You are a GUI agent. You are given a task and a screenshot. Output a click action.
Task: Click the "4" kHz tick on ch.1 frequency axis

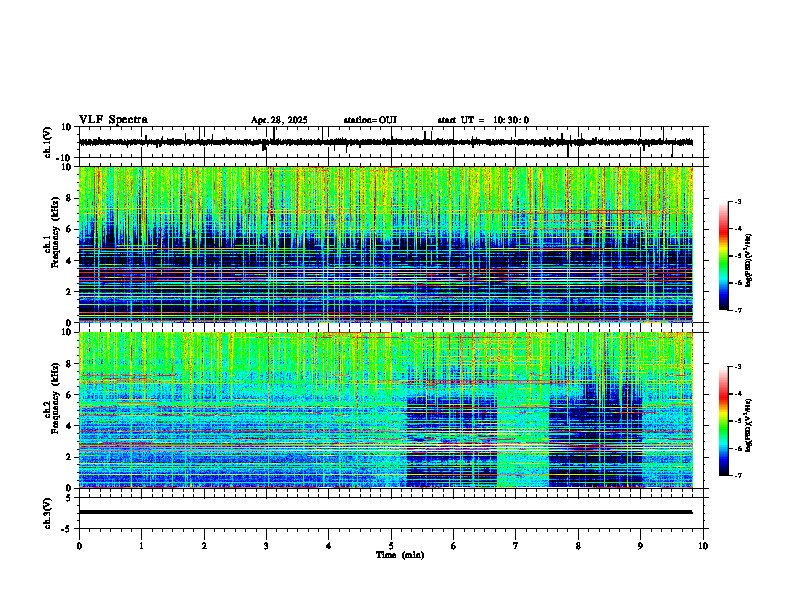[70, 261]
